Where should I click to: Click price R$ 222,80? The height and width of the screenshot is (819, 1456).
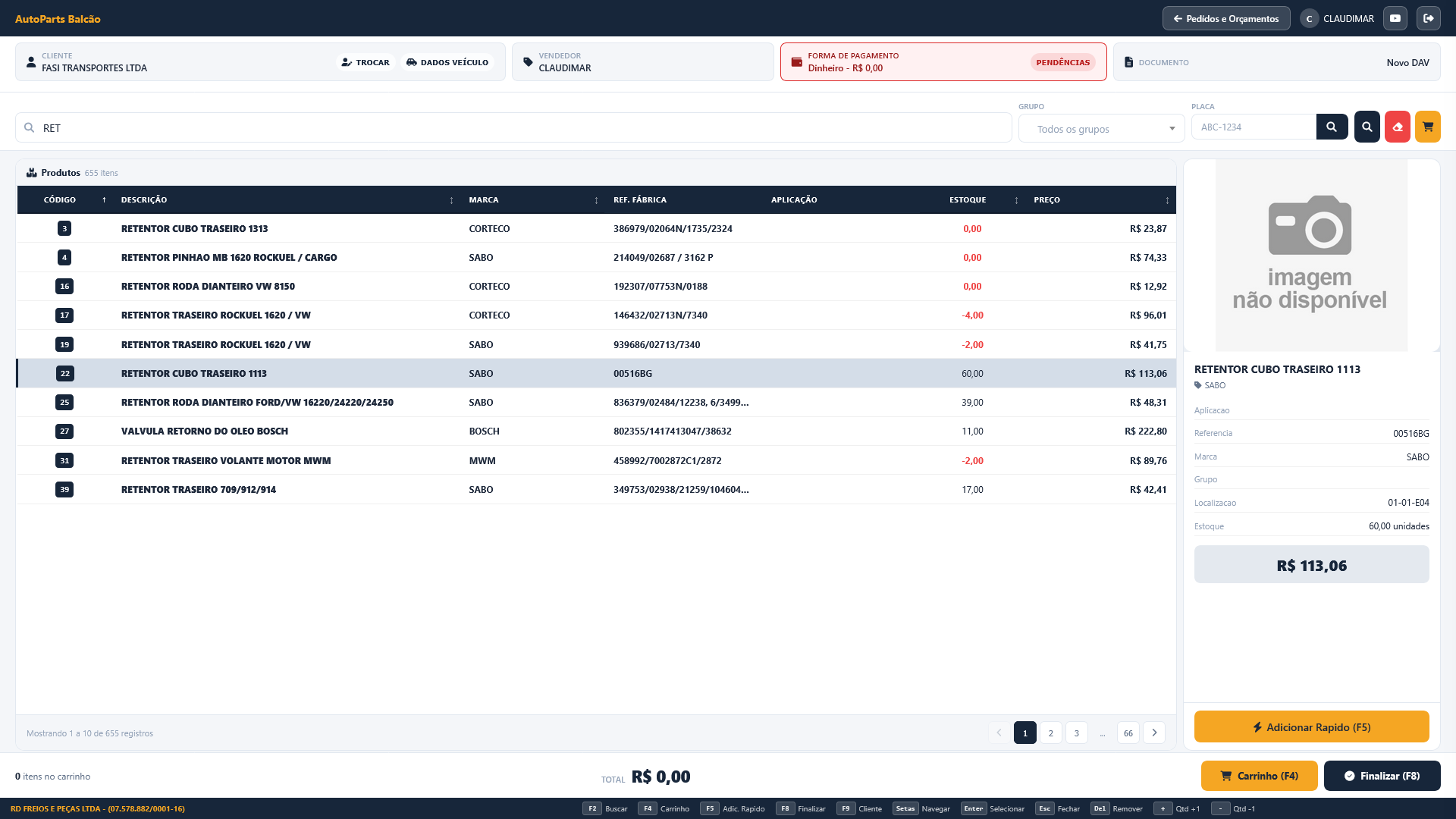coord(1146,431)
